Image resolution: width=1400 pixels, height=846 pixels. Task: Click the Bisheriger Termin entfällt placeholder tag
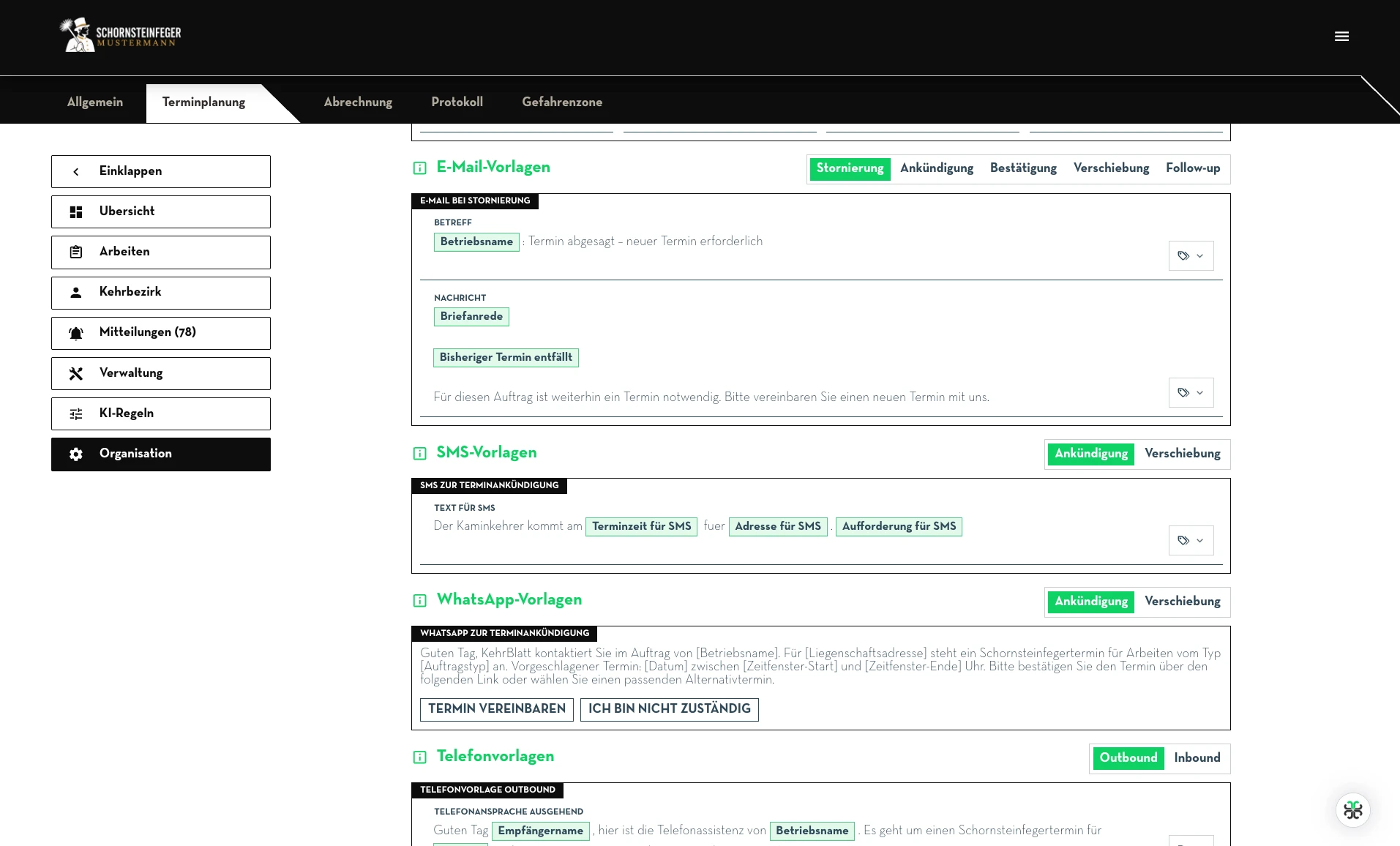(506, 358)
